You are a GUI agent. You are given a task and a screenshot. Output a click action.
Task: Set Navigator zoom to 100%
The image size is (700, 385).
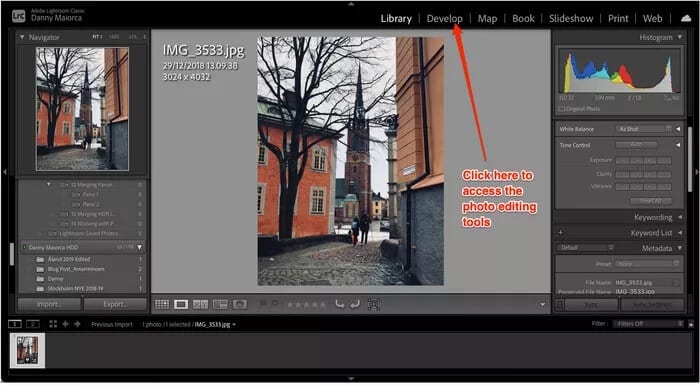click(114, 37)
